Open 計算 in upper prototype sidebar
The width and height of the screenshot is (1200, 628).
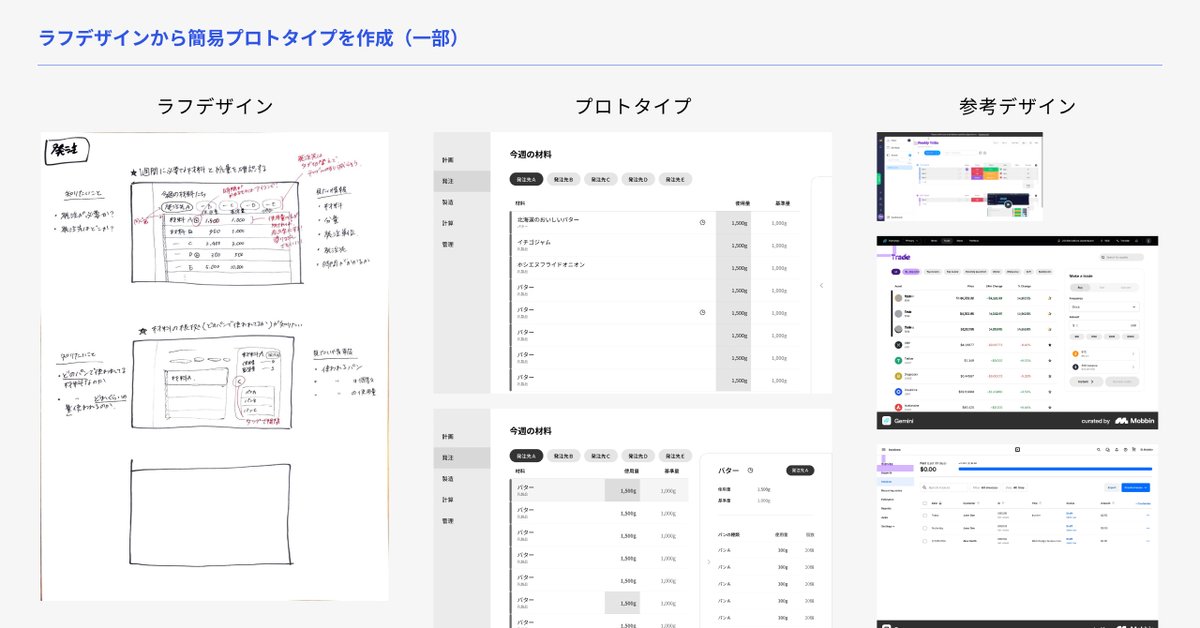pos(448,223)
